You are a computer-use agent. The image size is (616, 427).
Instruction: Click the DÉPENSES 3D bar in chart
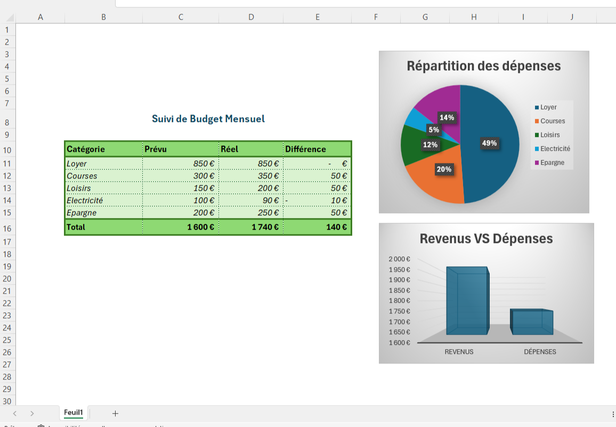(x=531, y=322)
